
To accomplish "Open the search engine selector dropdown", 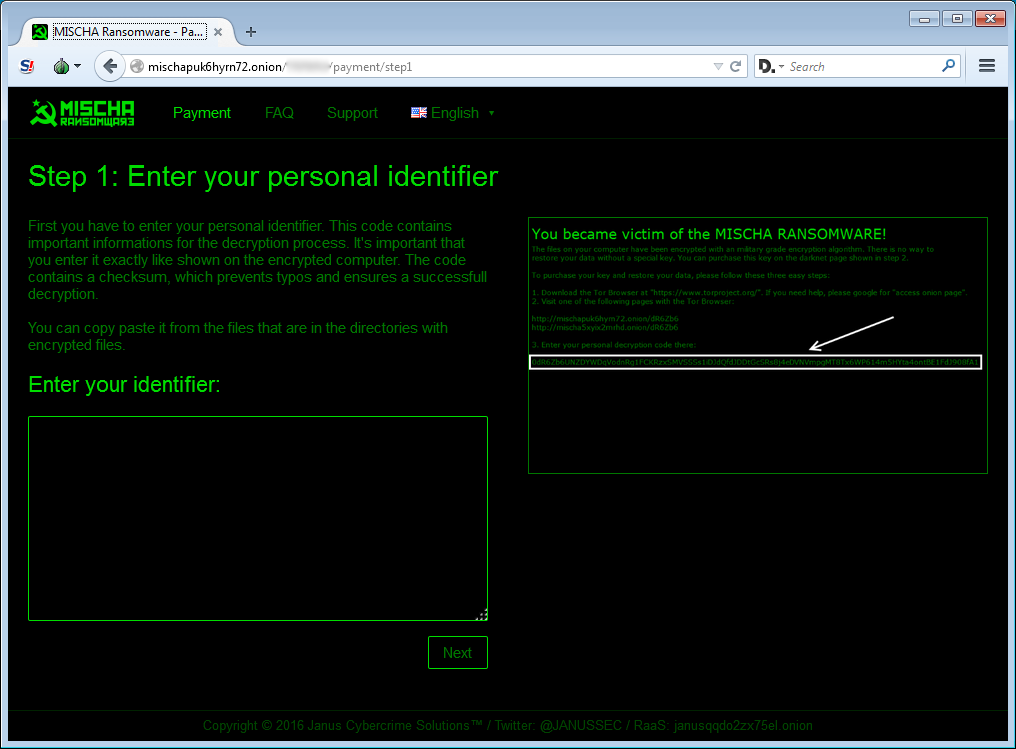I will click(x=771, y=66).
